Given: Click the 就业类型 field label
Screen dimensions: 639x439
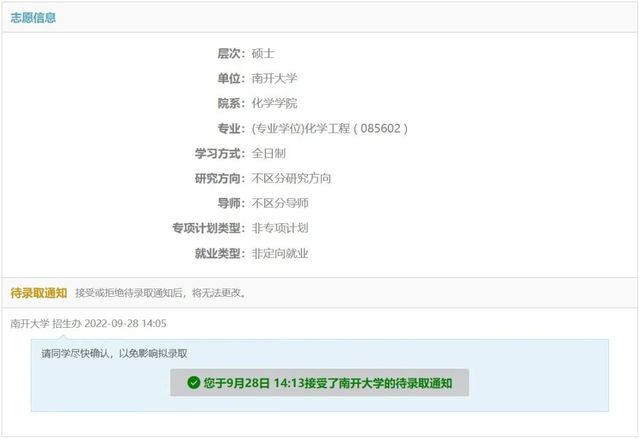Looking at the screenshot, I should (220, 253).
